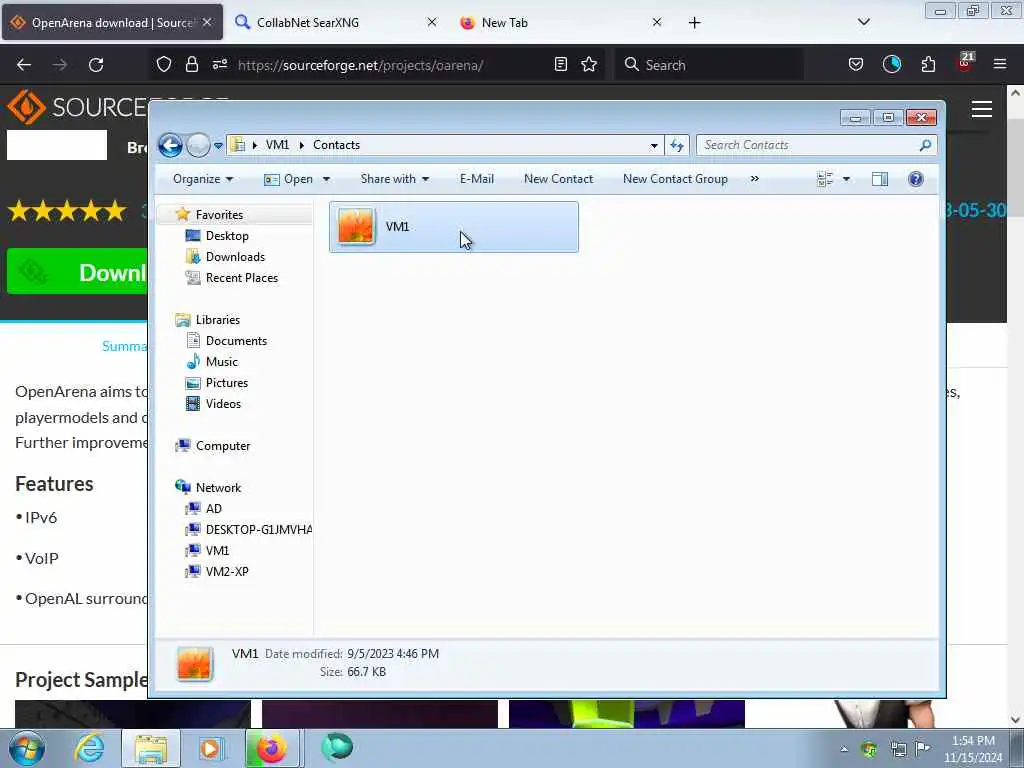
Task: Click the sourceforge.net URL bar
Action: pos(360,65)
